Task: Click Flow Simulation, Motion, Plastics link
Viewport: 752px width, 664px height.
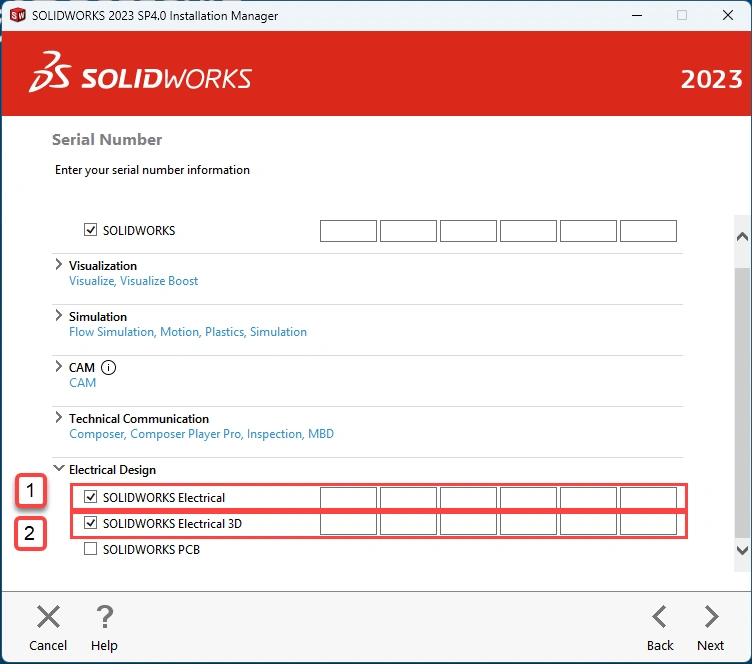Action: coord(188,332)
